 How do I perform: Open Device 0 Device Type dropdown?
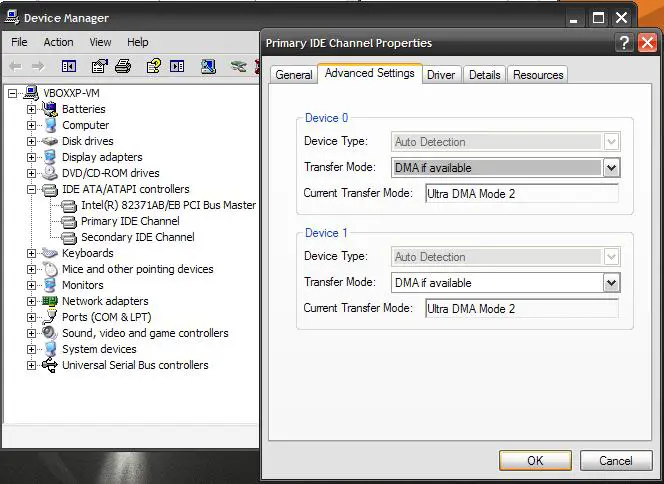(611, 142)
